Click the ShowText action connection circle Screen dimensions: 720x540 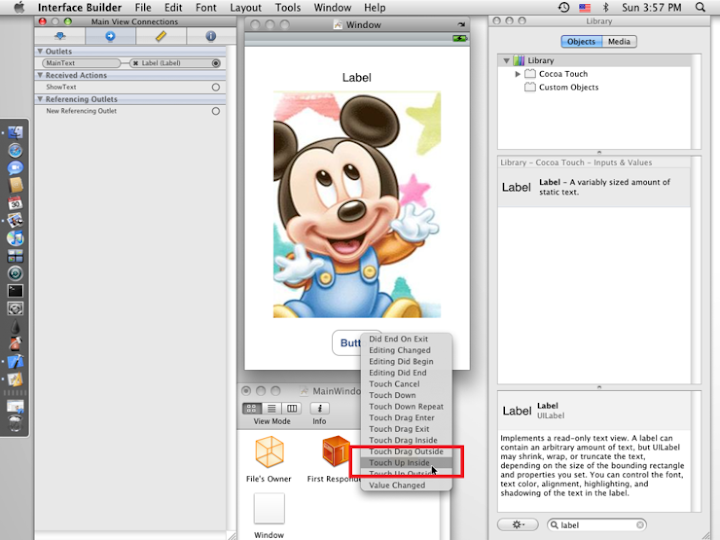[x=216, y=87]
